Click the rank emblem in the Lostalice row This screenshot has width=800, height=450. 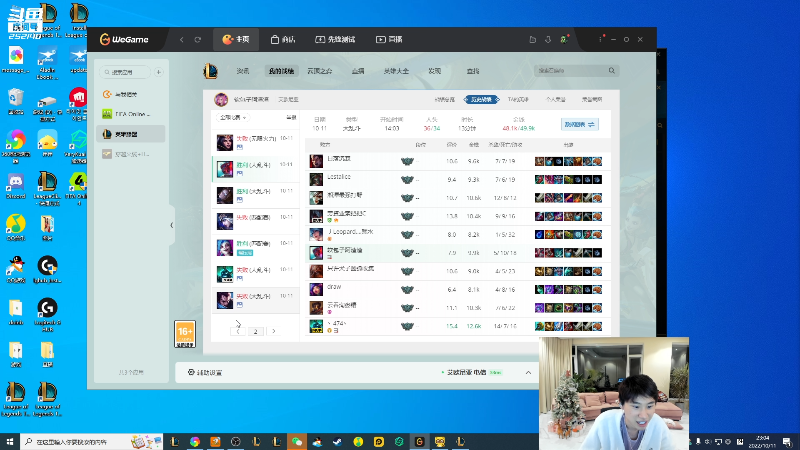[x=407, y=180]
